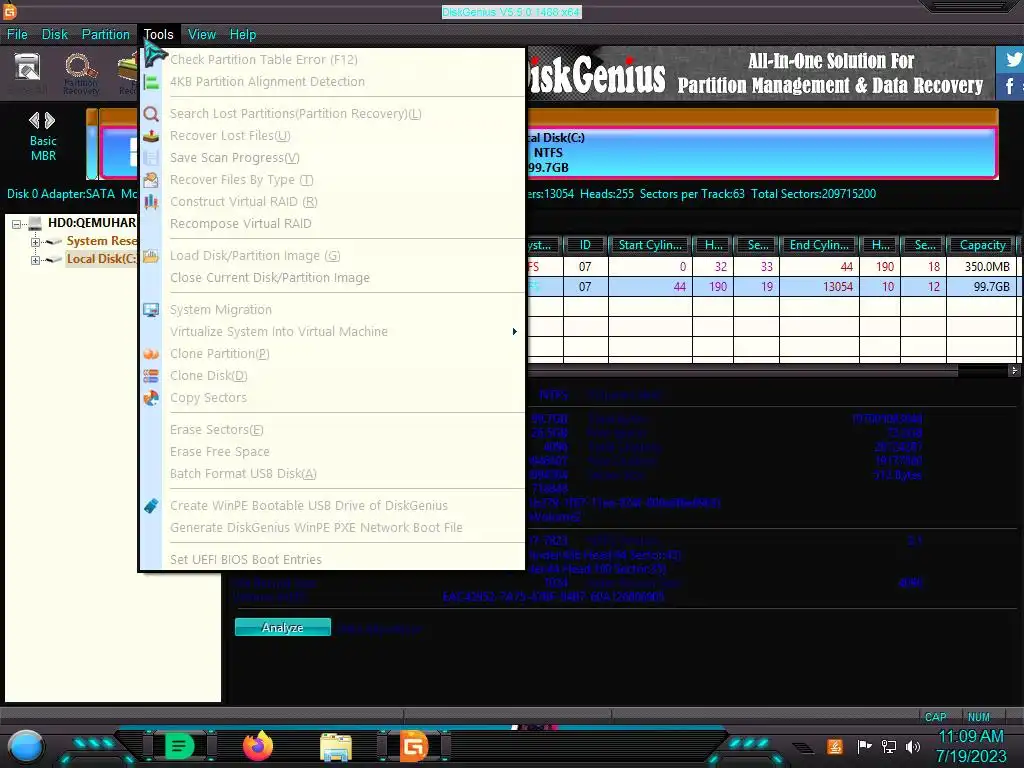Click the Partition Recovery magnifier toolbar icon
This screenshot has height=768, width=1024.
tap(80, 68)
